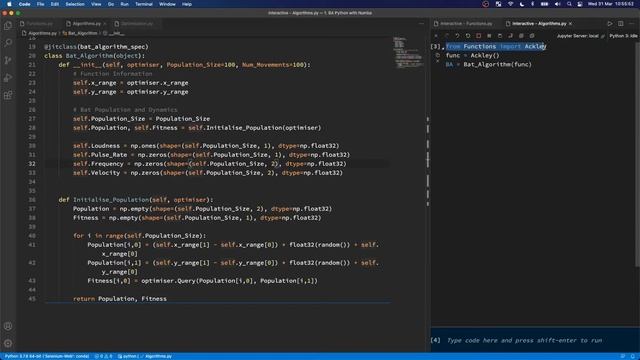The width and height of the screenshot is (640, 360).
Task: Switch to the Interactive - Functions.py tab
Action: click(x=466, y=24)
